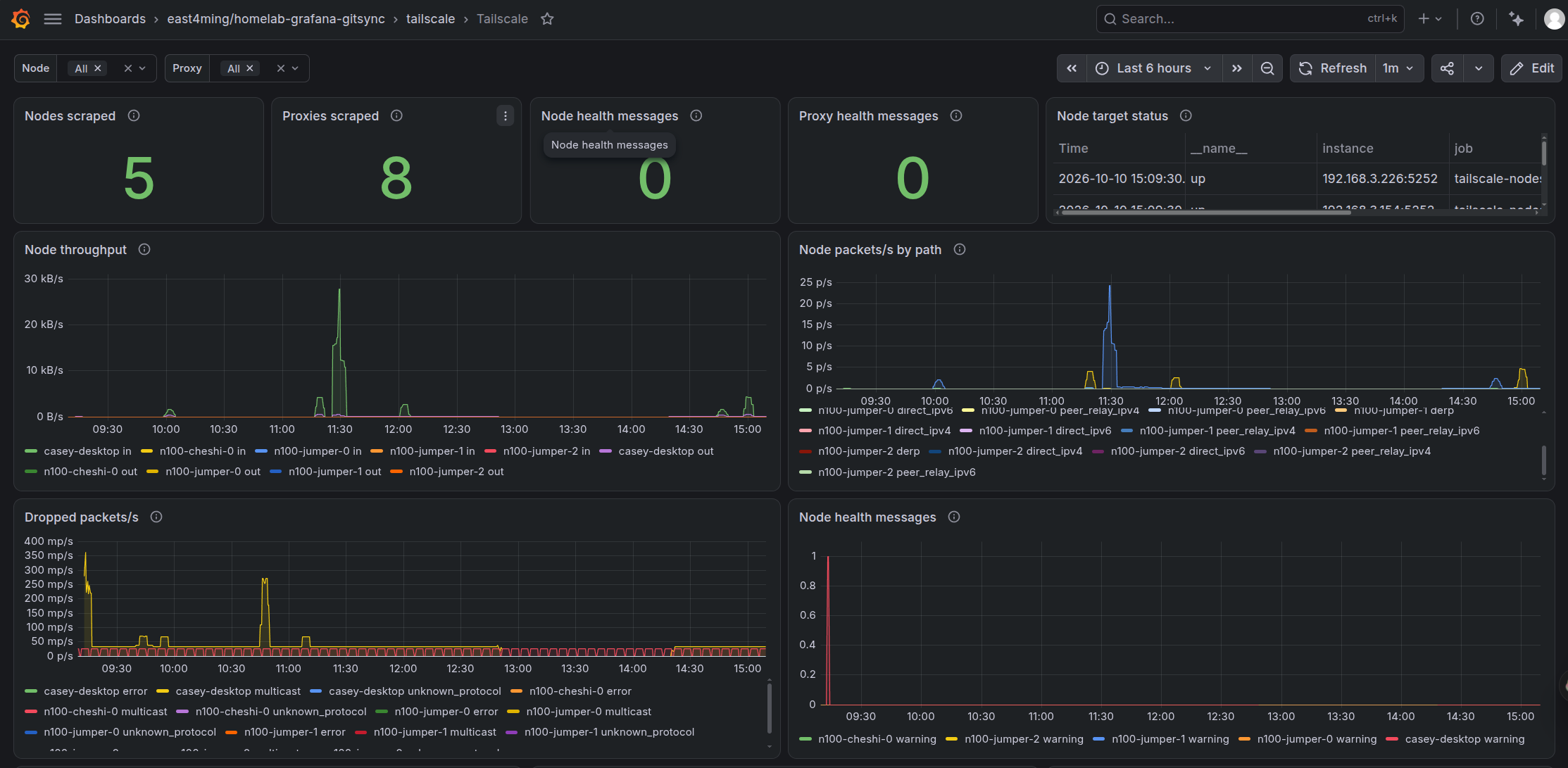Click color swatch for casey-desktop out
1568x768 pixels.
[606, 451]
